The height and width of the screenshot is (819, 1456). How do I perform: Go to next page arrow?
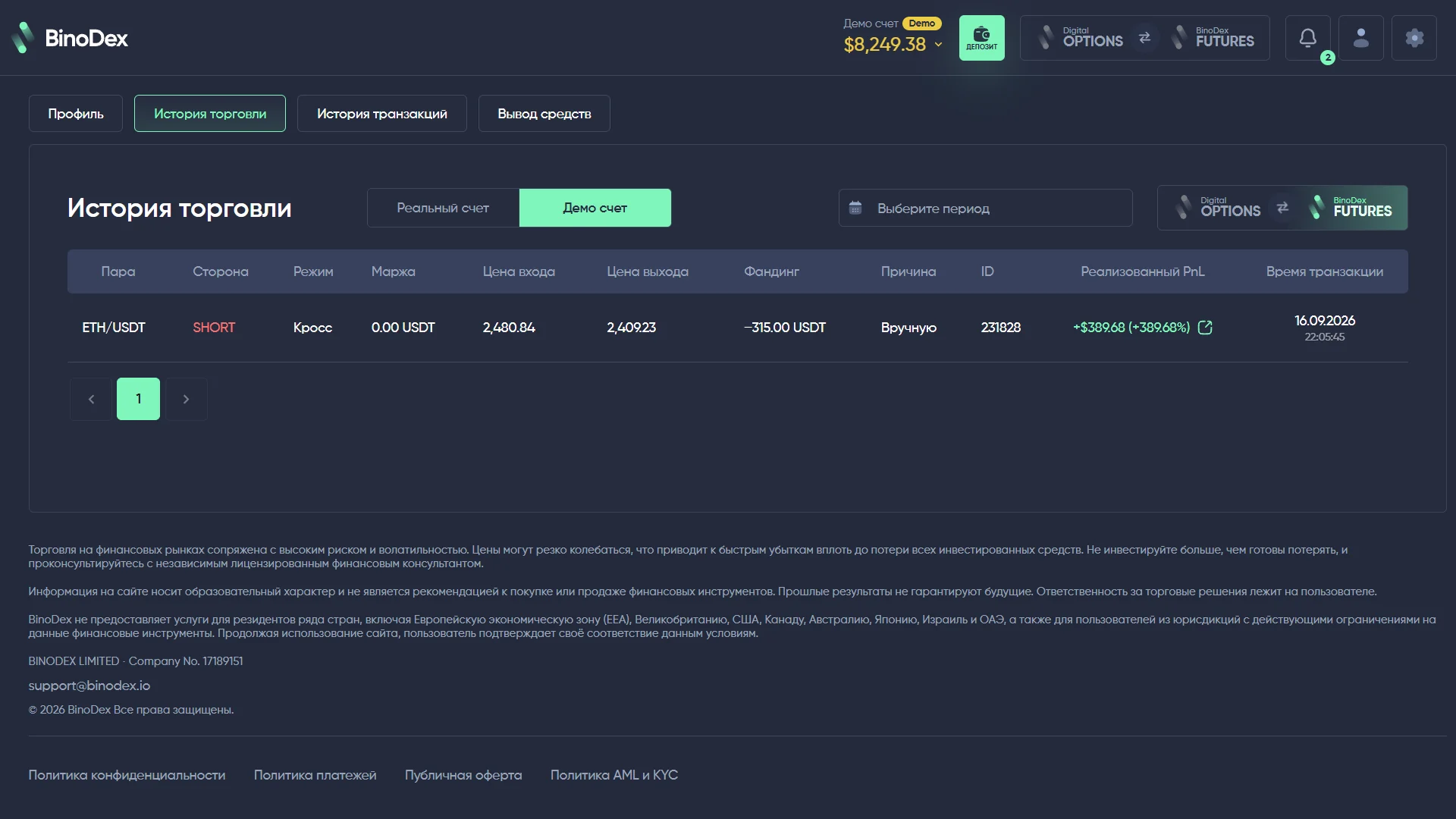(x=186, y=399)
